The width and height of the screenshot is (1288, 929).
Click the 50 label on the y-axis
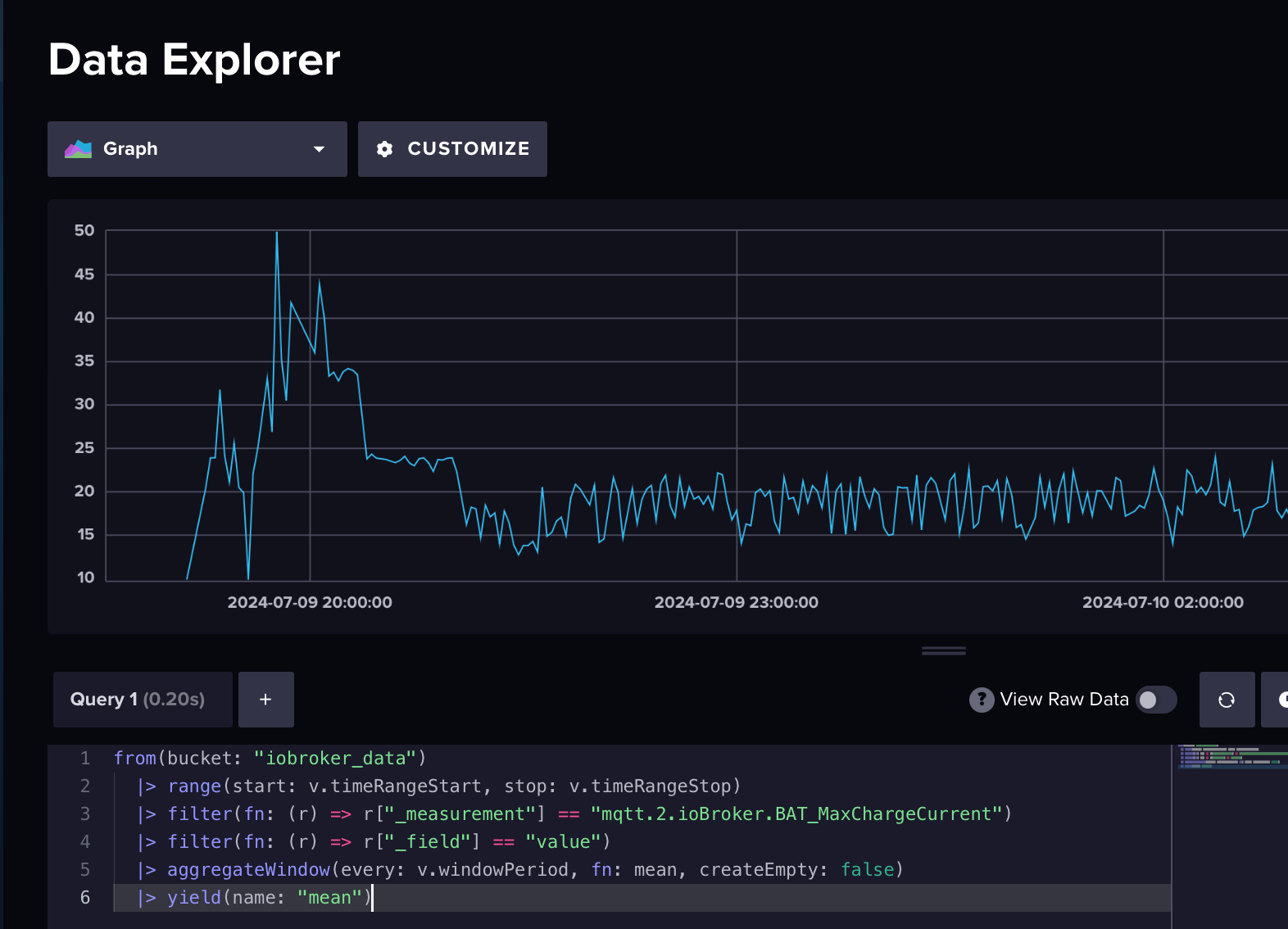84,230
